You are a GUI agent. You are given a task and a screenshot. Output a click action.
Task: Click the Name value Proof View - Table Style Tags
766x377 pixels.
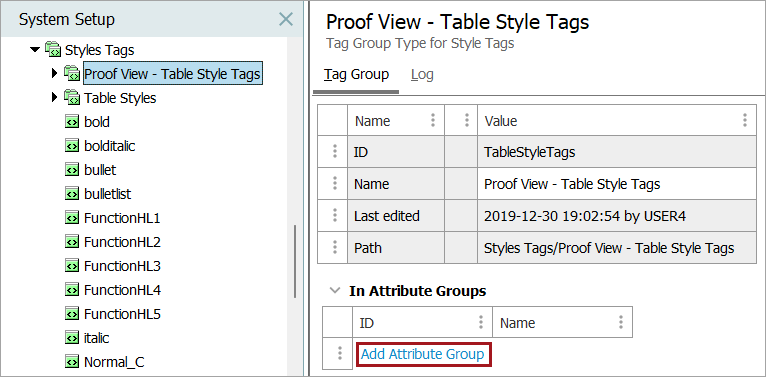617,184
